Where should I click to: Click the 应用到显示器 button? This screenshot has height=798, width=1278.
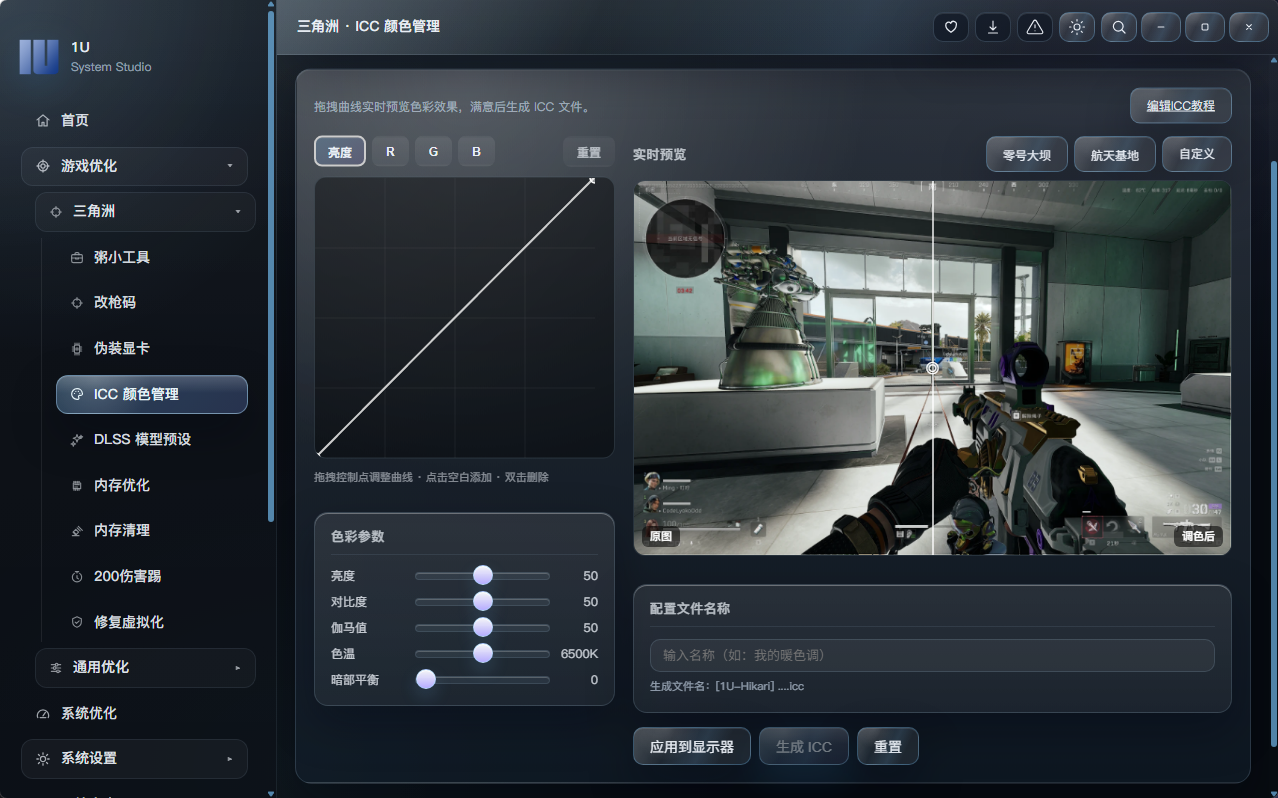coord(692,746)
